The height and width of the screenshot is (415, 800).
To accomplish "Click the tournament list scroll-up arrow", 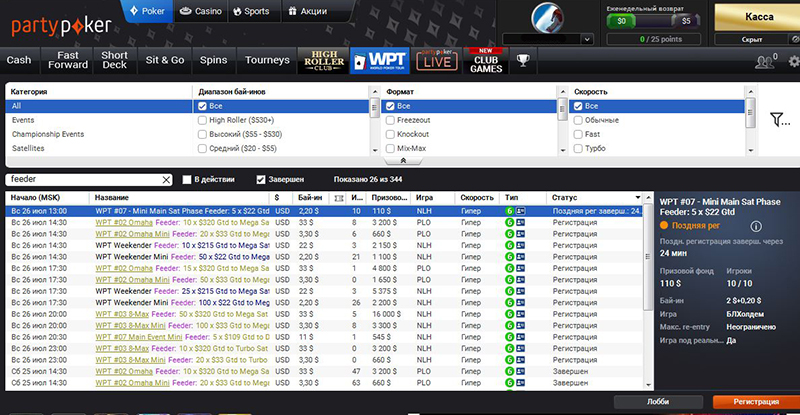I will coord(648,198).
